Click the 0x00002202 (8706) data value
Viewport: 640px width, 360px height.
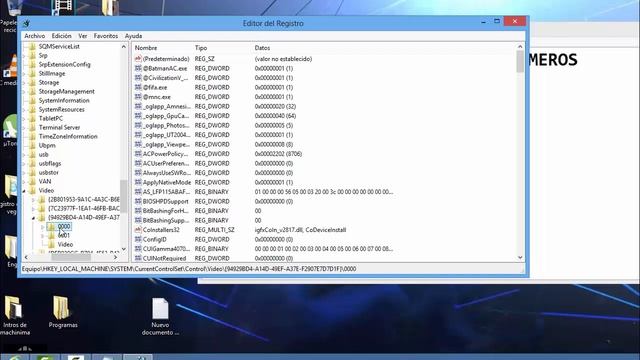pyautogui.click(x=278, y=154)
